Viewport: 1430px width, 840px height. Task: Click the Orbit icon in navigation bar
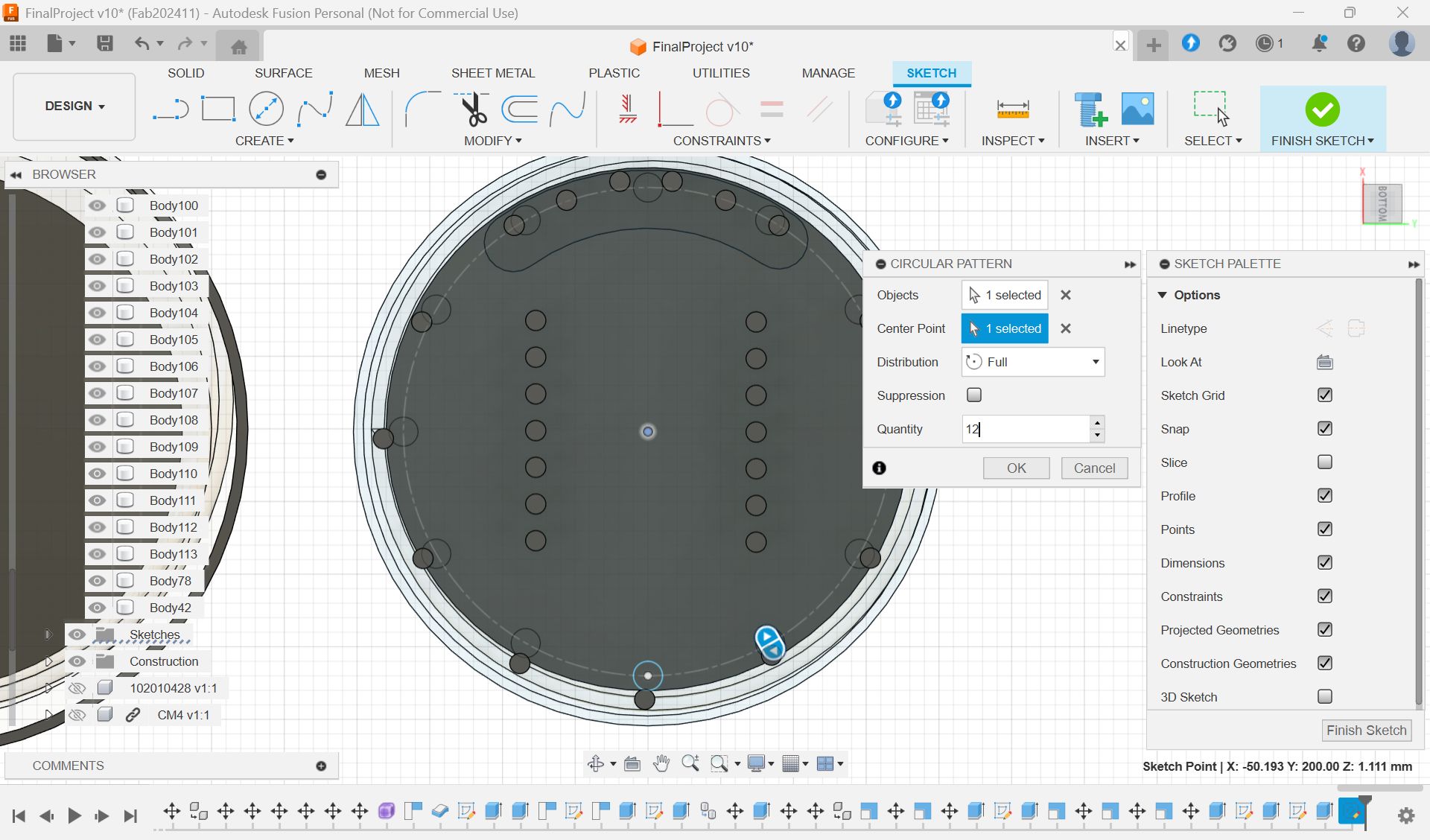click(596, 763)
